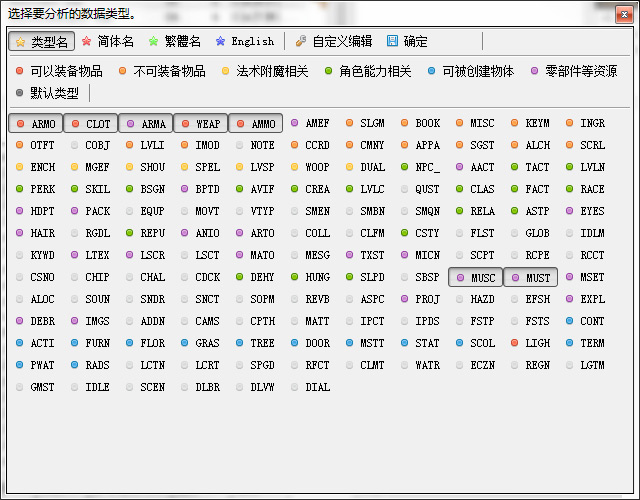
Task: Select the FLST data type
Action: [x=476, y=233]
